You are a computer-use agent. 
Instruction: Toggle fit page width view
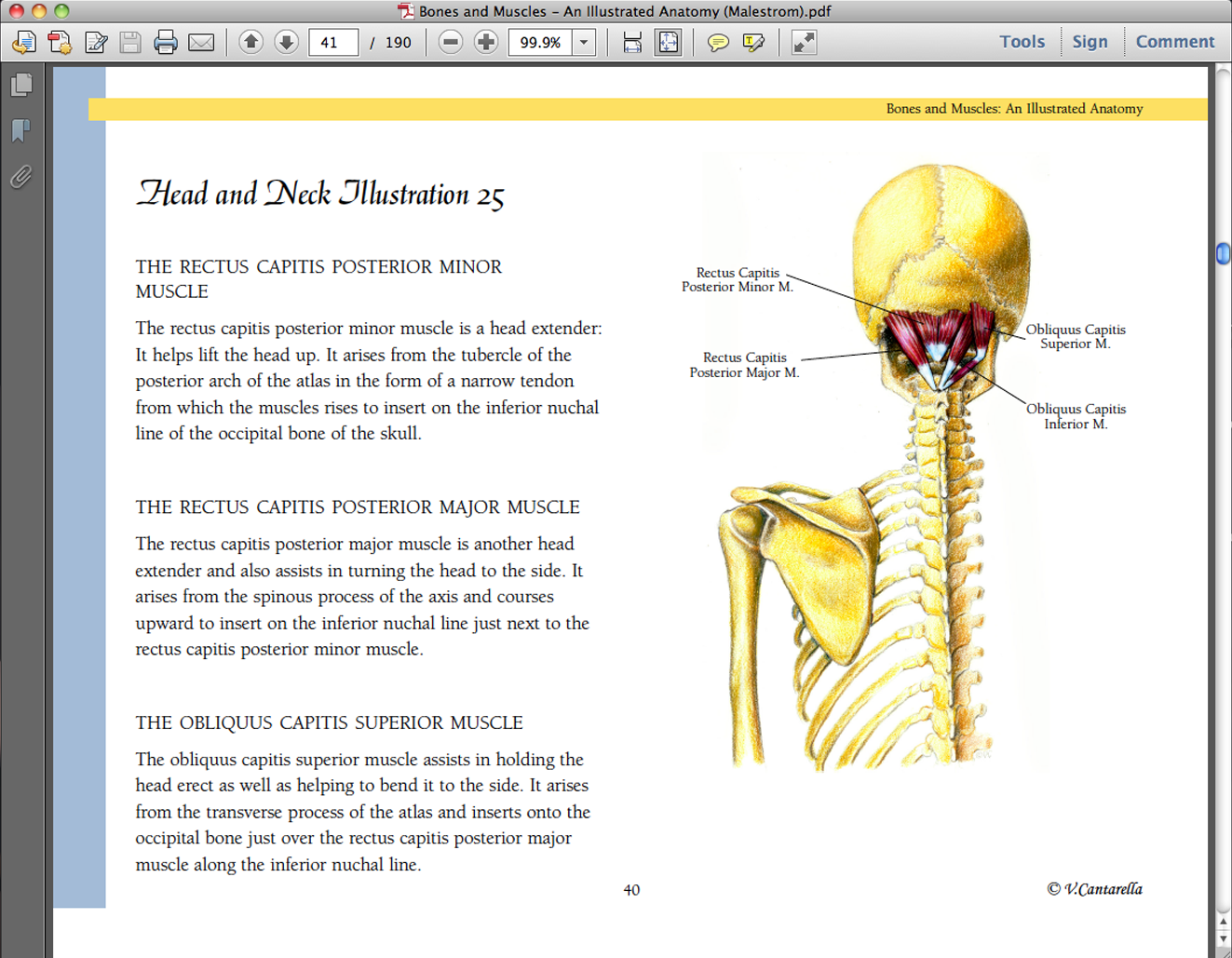[x=632, y=42]
